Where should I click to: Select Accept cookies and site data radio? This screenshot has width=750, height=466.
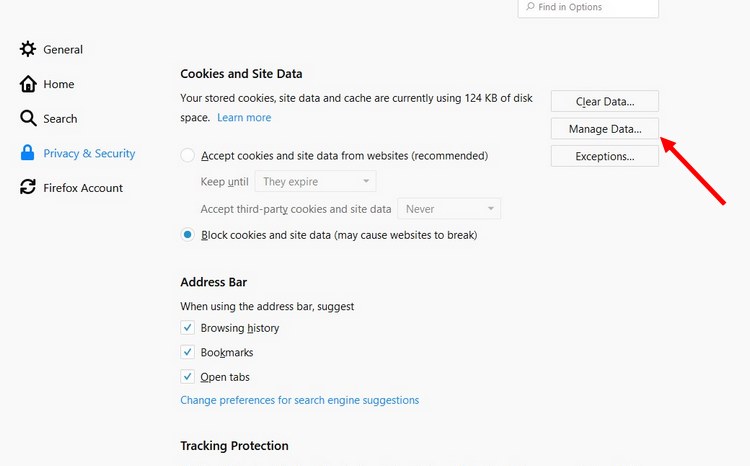tap(187, 156)
